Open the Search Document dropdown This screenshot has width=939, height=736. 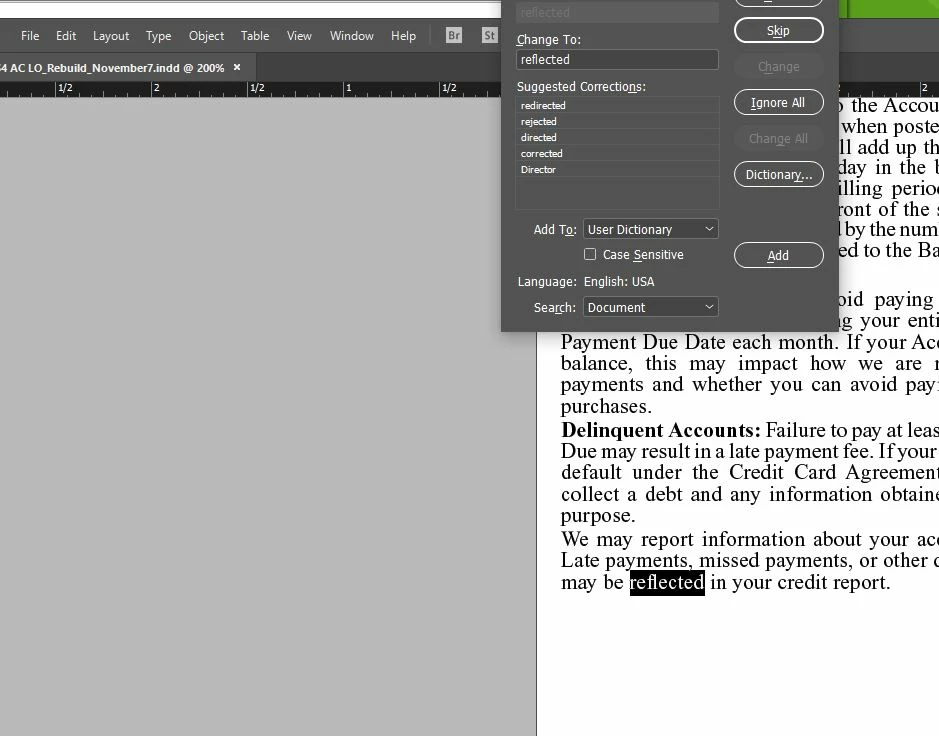[650, 307]
